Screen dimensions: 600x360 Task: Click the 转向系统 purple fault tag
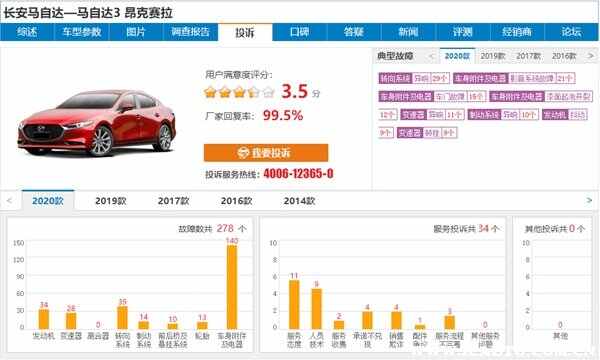395,78
